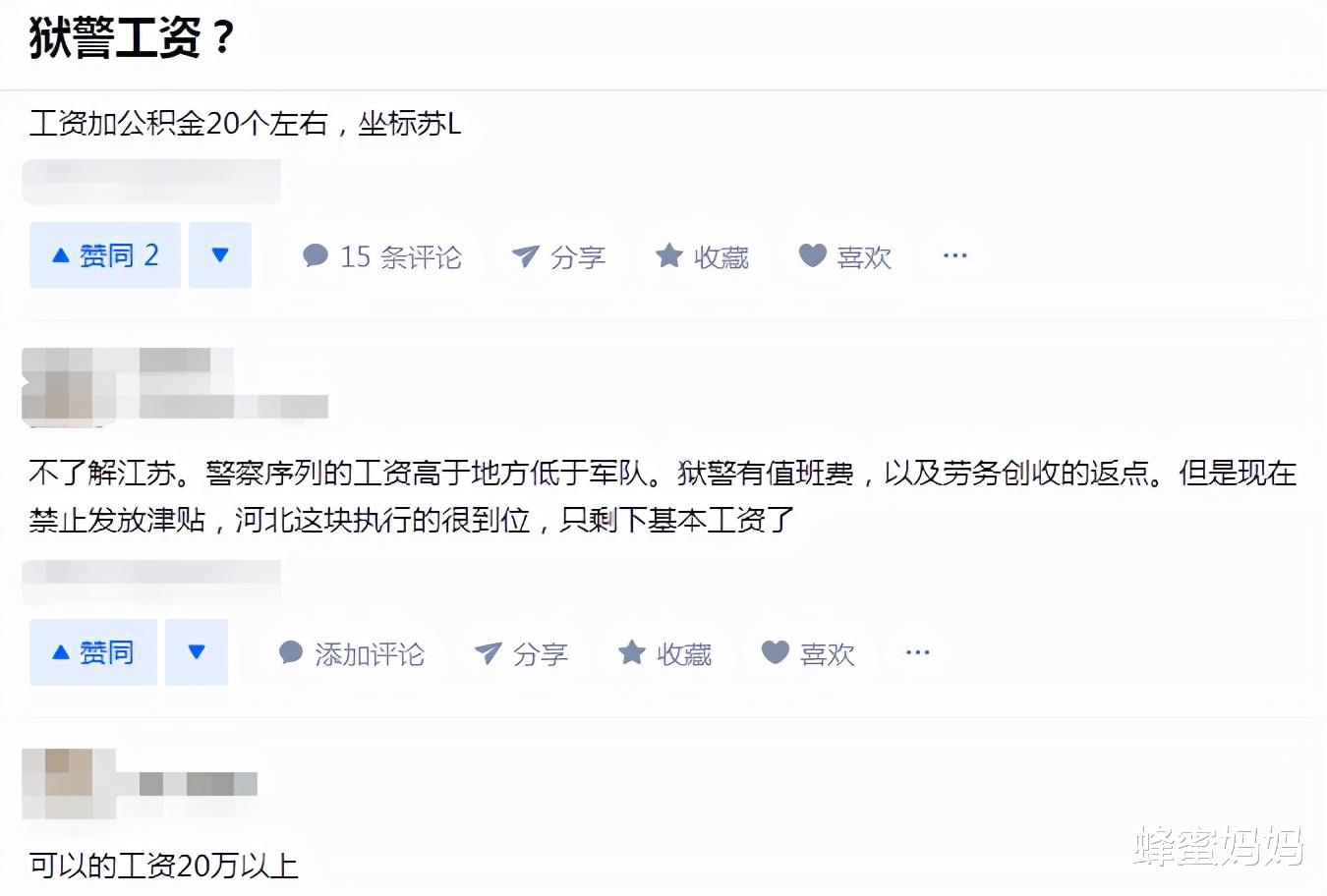Toggle the downvote arrow on the first answer

pyautogui.click(x=219, y=254)
